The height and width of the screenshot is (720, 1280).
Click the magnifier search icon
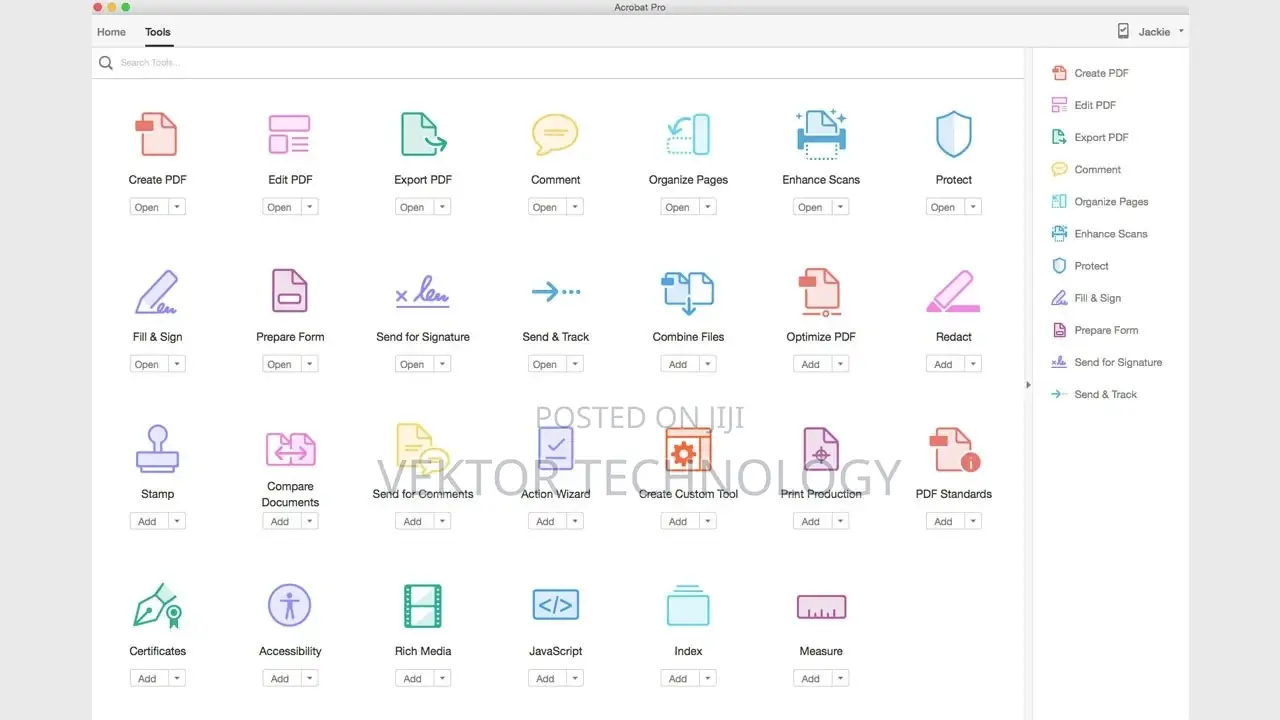(106, 63)
